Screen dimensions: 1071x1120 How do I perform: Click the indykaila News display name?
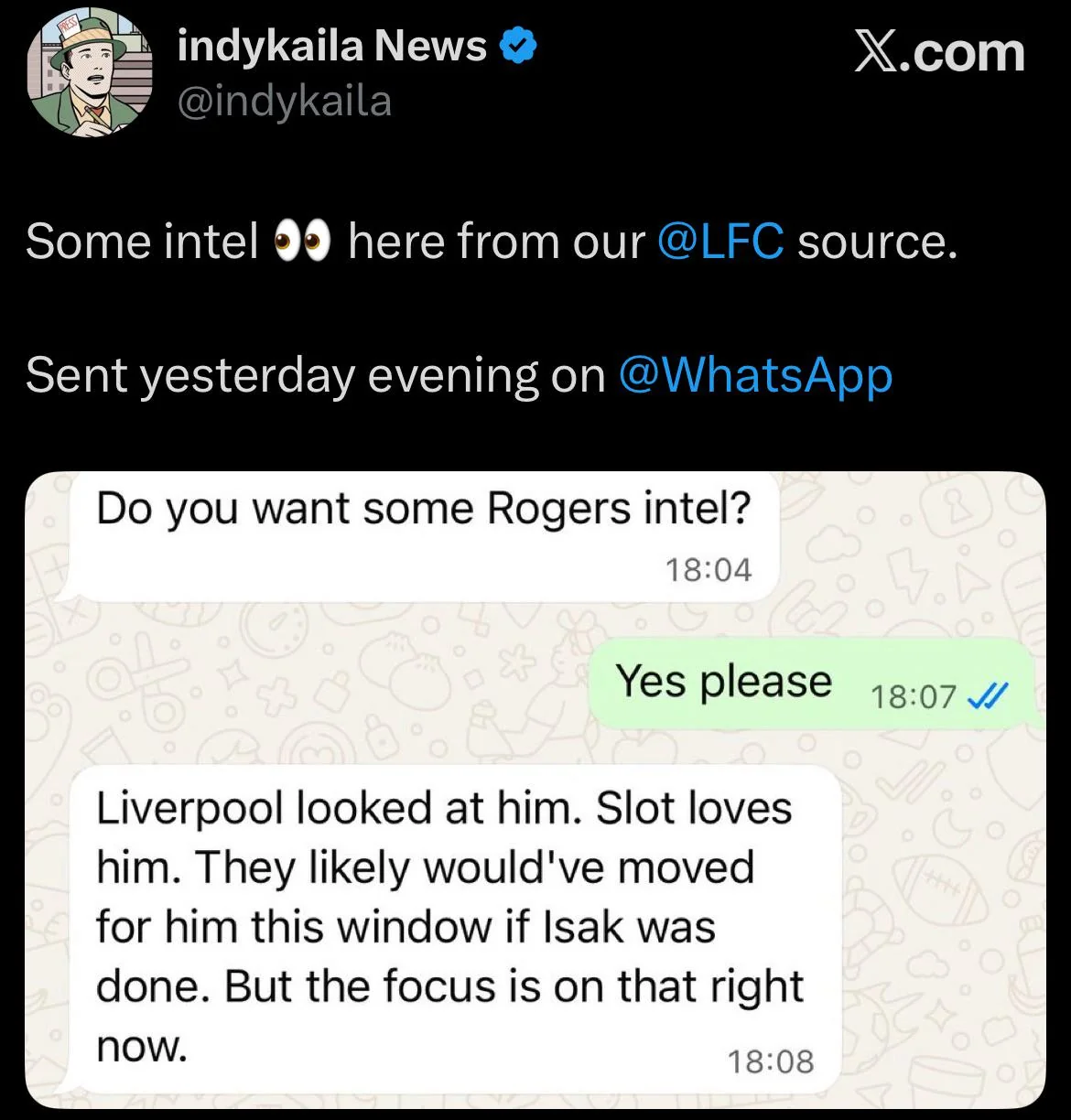pos(332,45)
